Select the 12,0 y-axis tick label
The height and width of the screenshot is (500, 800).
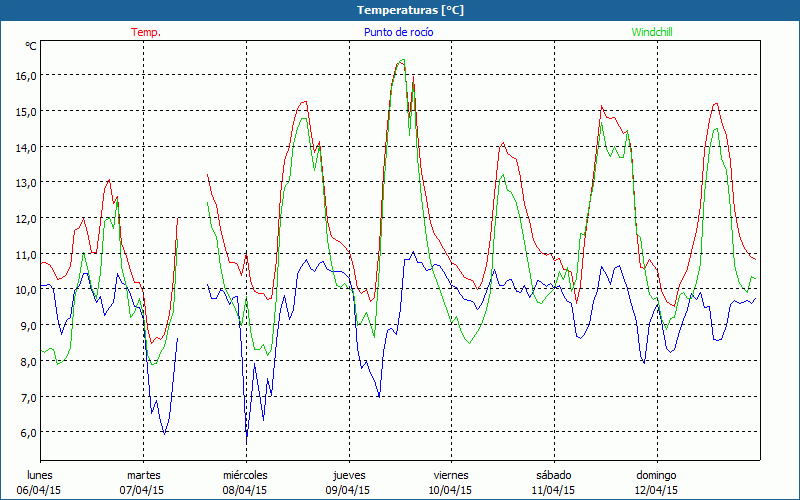pos(25,218)
